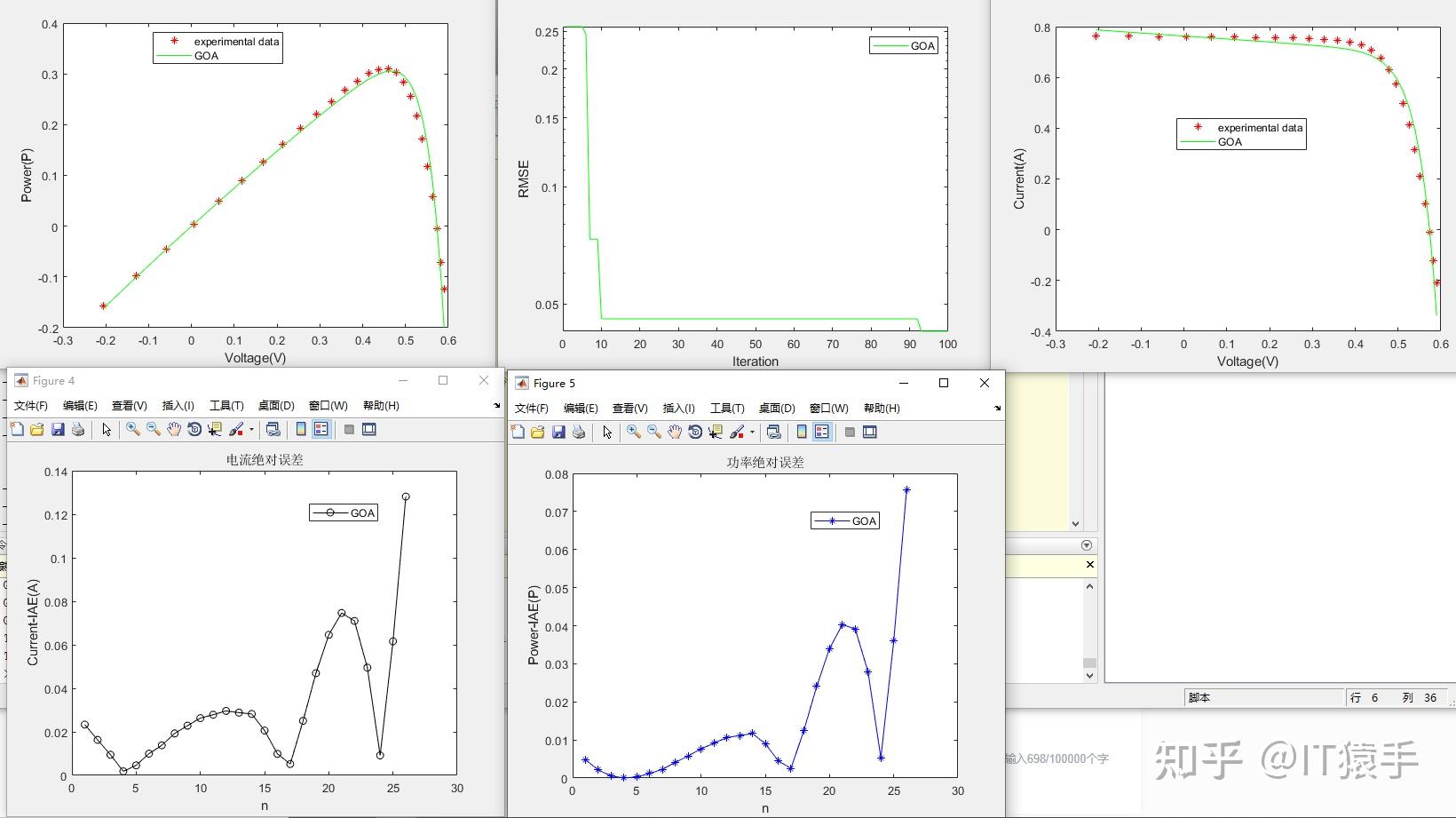1456x818 pixels.
Task: Toggle Zoom Out mode in Figure 5
Action: pyautogui.click(x=653, y=433)
